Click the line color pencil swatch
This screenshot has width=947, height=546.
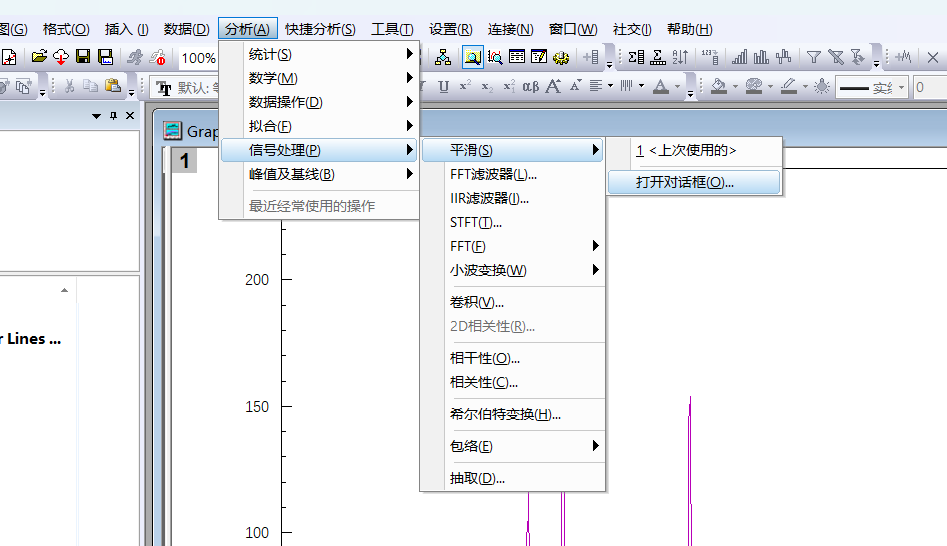pyautogui.click(x=789, y=86)
